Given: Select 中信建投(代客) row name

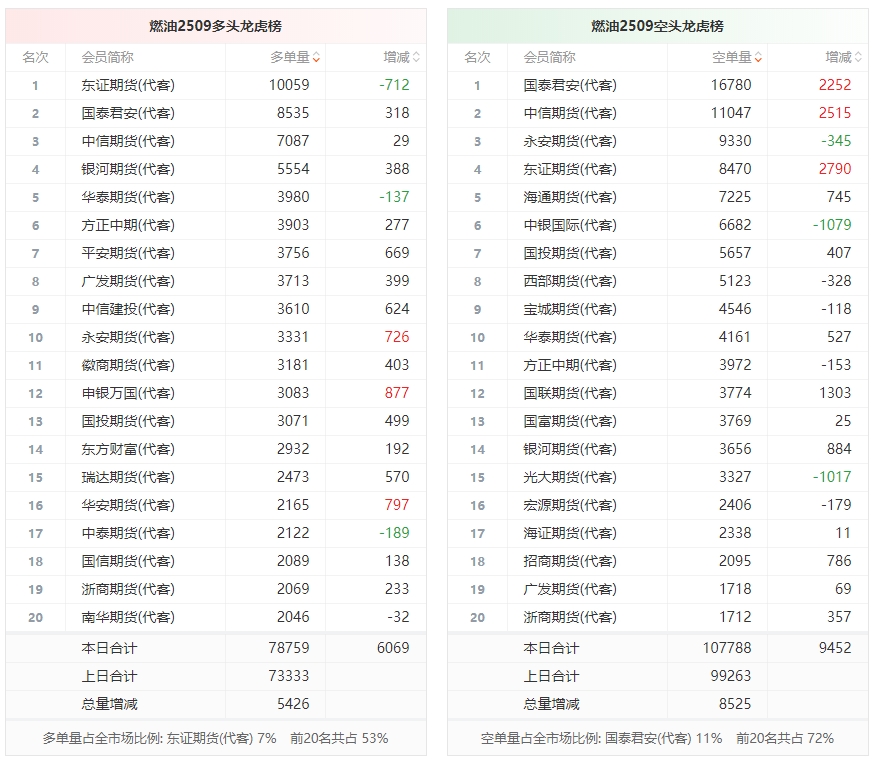Looking at the screenshot, I should 128,309.
